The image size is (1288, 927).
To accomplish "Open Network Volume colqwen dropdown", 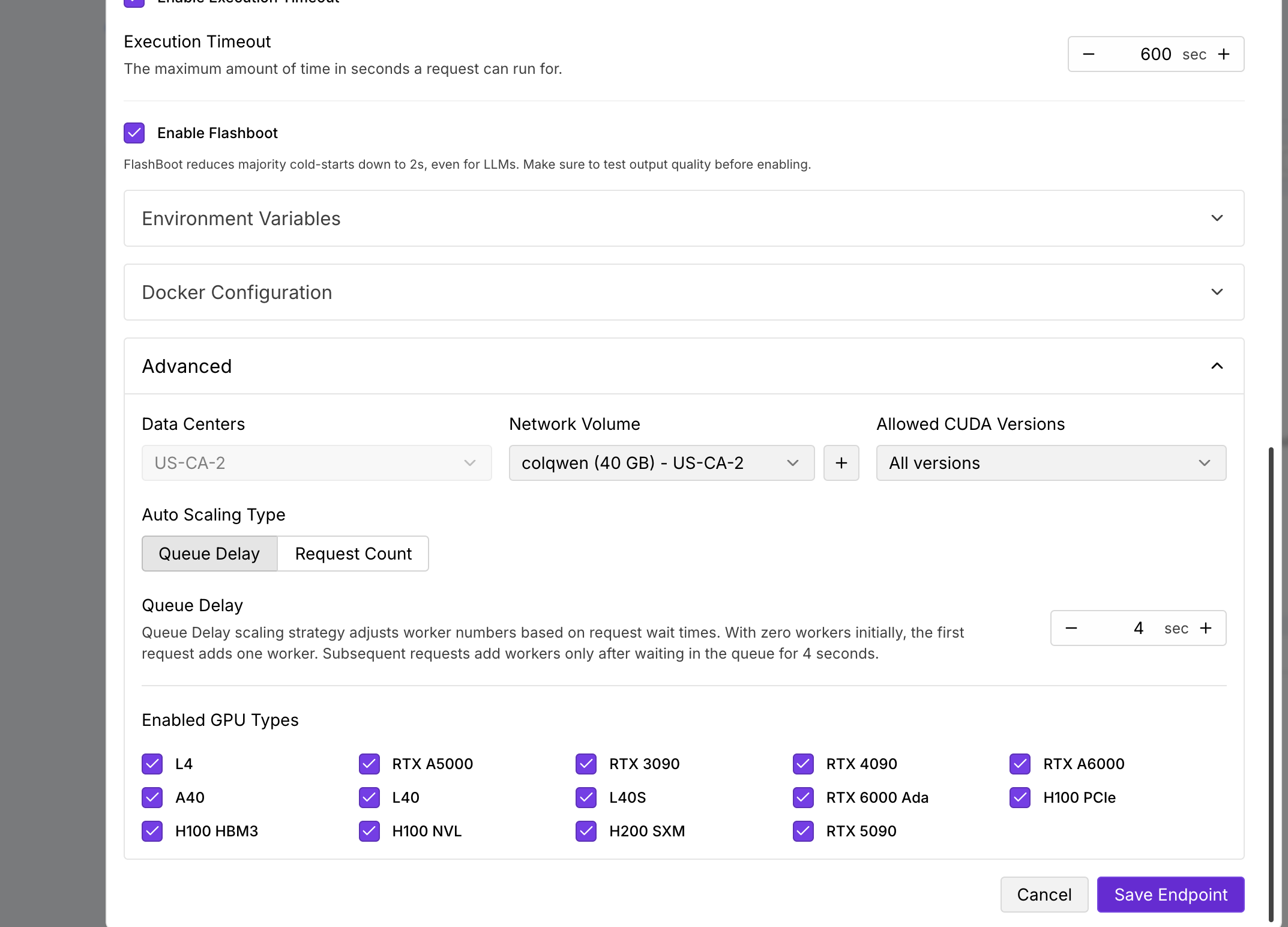I will [x=661, y=463].
